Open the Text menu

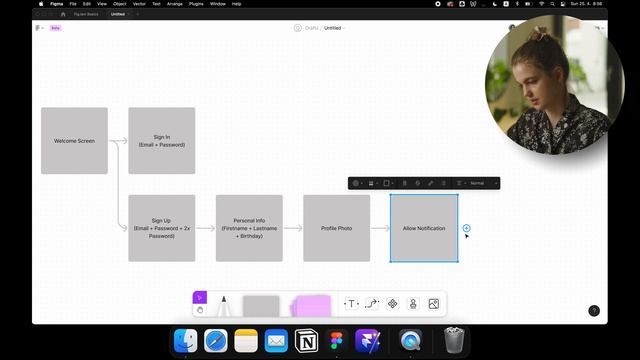pos(156,4)
